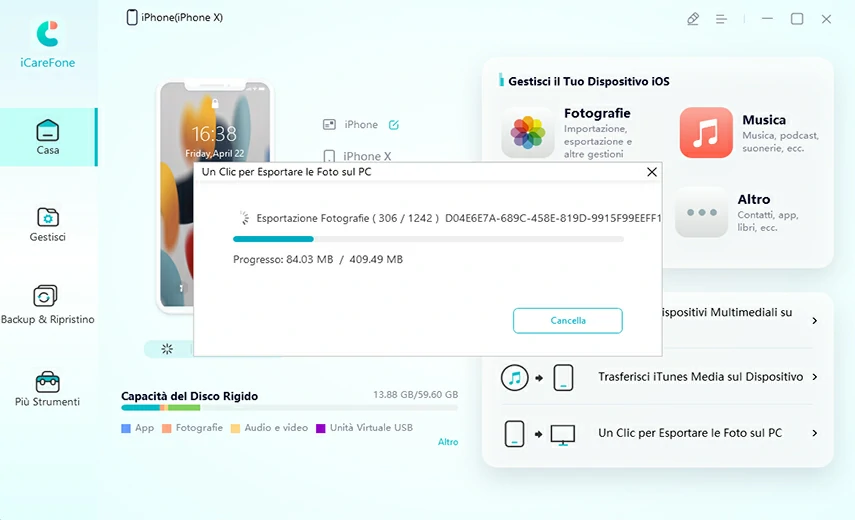Image resolution: width=855 pixels, height=520 pixels.
Task: Expand the Dispositivi Multimediali row arrow
Action: click(x=815, y=321)
